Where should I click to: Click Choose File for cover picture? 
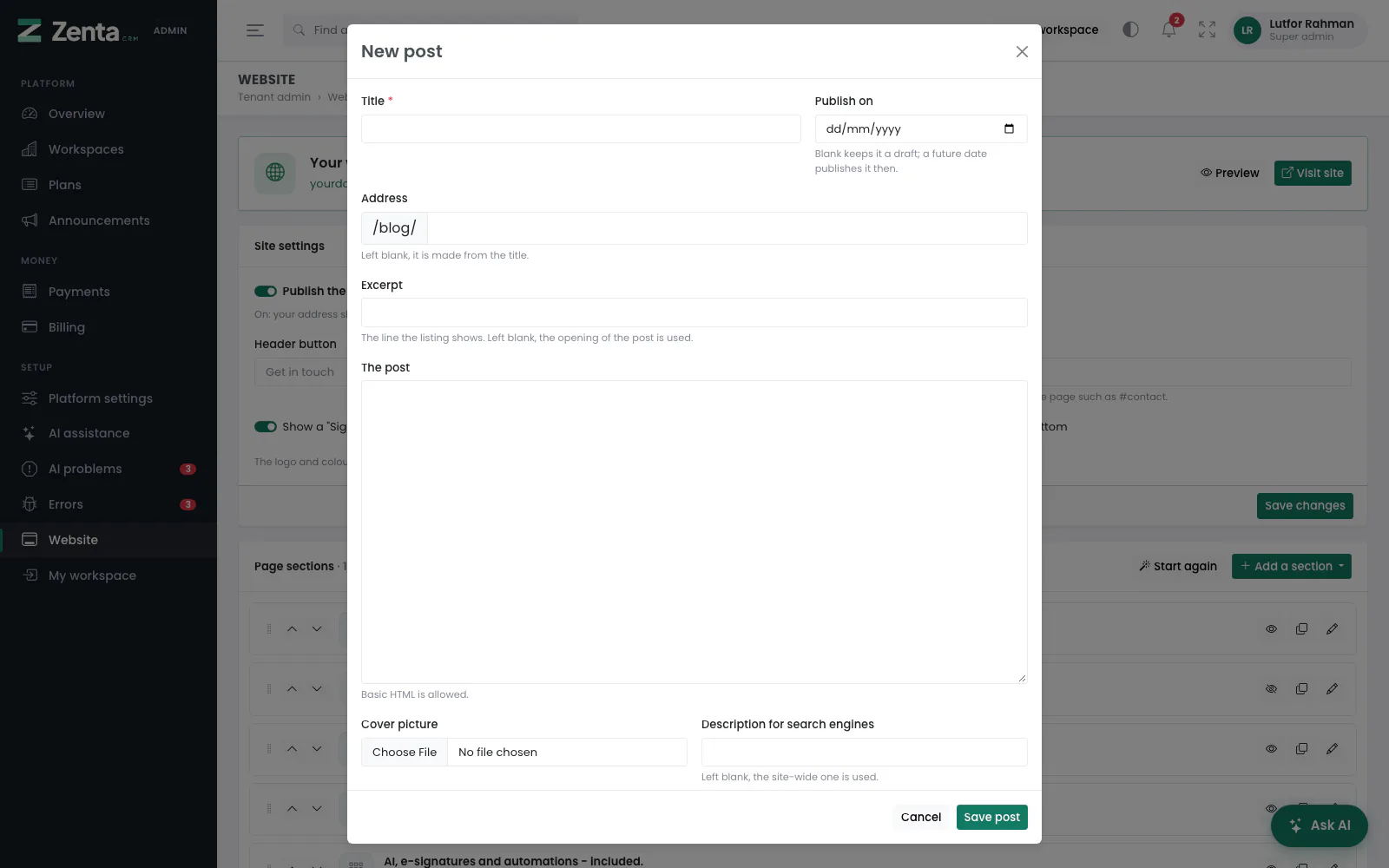click(x=405, y=753)
